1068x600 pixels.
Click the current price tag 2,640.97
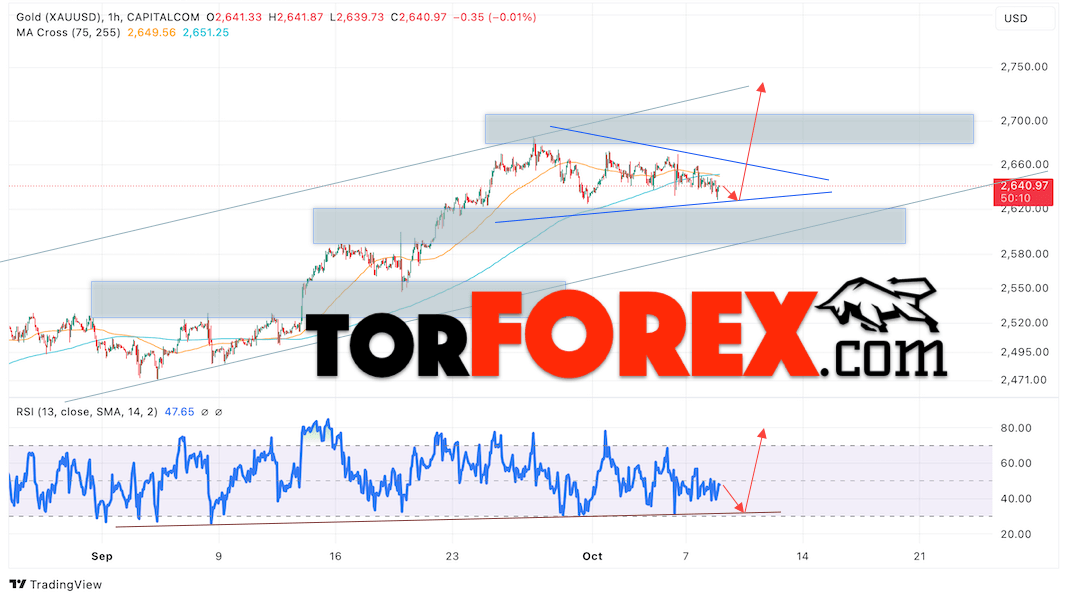tap(1023, 185)
